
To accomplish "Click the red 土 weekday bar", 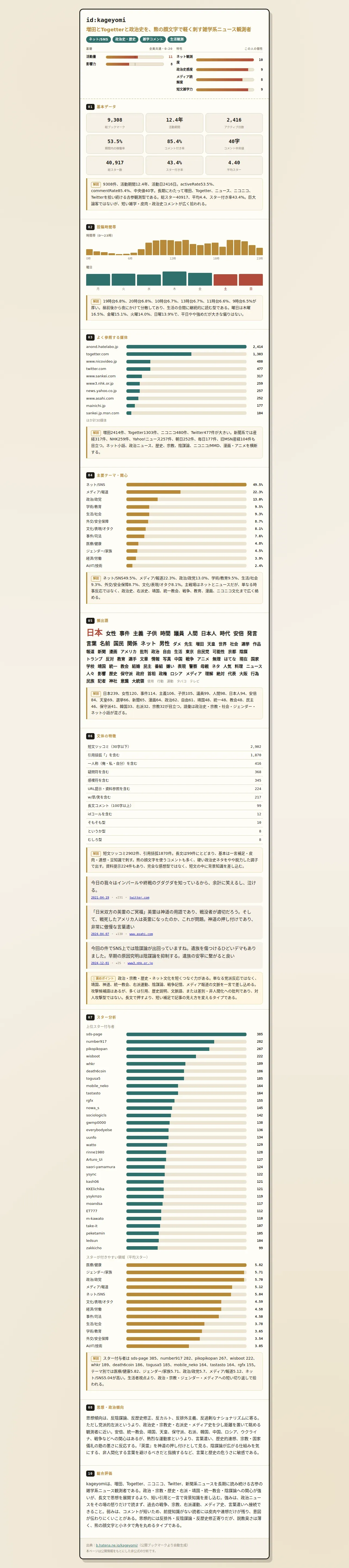I will [x=226, y=280].
